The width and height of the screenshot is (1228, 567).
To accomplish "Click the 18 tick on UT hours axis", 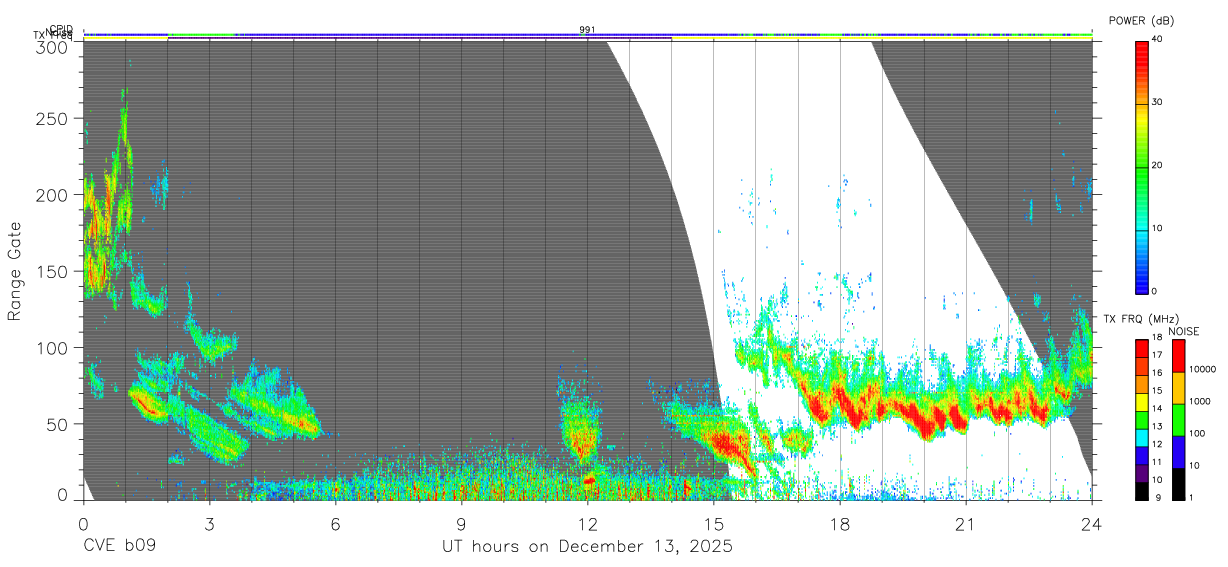I will pyautogui.click(x=840, y=524).
